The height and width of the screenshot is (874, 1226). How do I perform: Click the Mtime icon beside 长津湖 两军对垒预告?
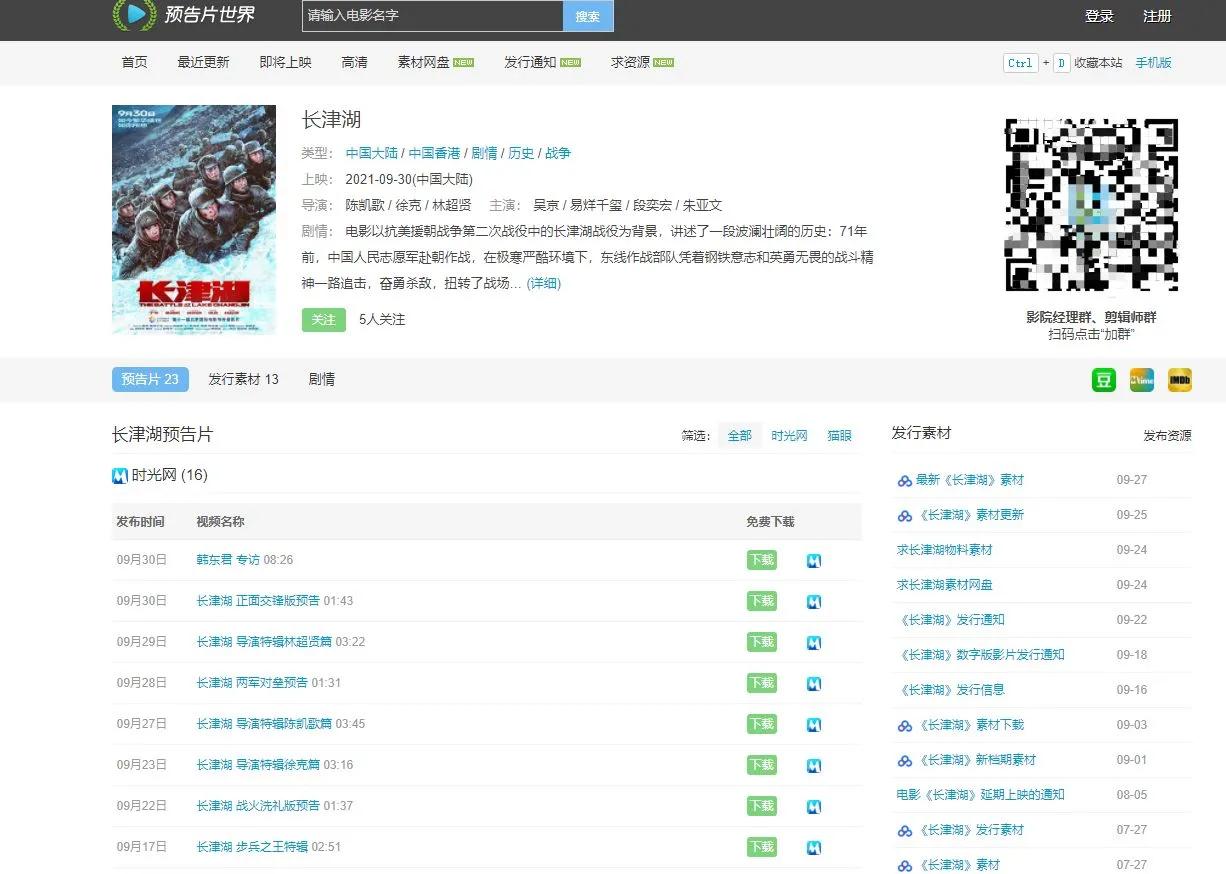pos(813,683)
